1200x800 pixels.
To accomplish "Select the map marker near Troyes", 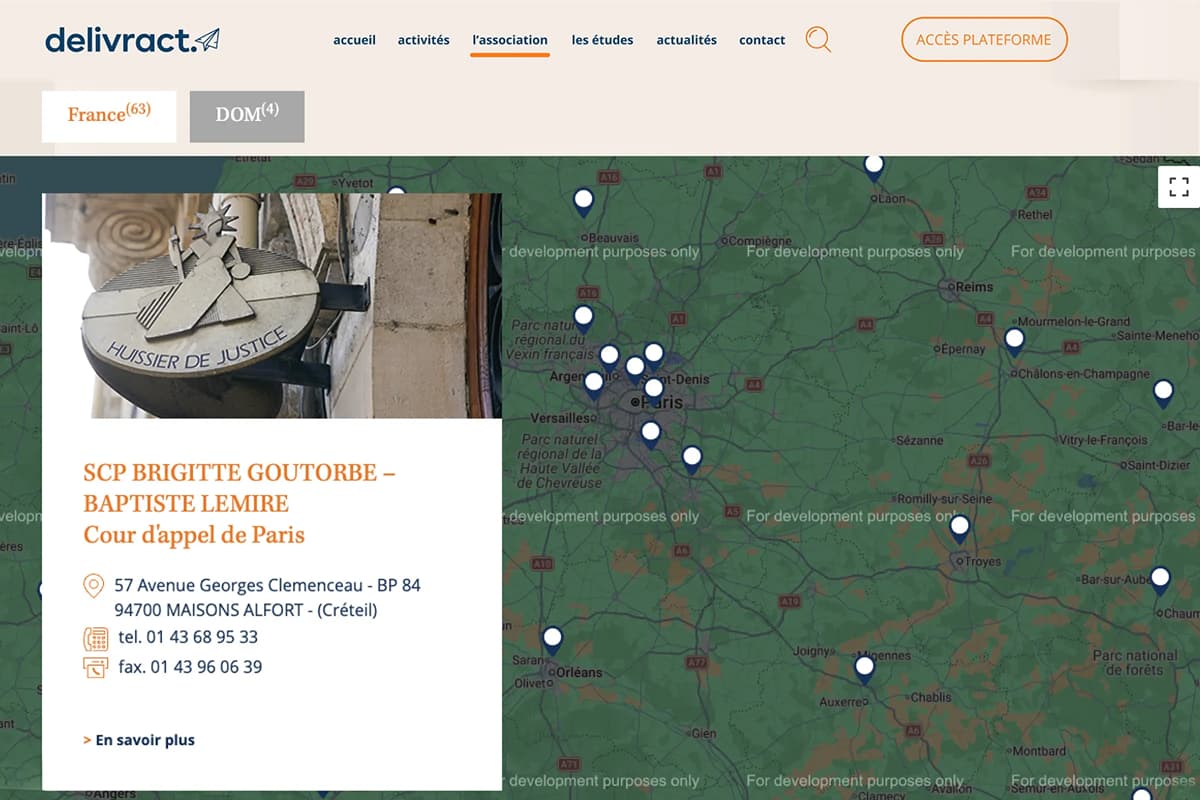I will (x=959, y=526).
